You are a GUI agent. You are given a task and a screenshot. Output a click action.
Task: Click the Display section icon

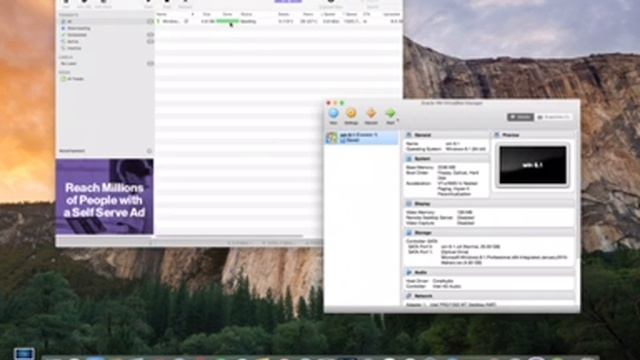tap(409, 203)
